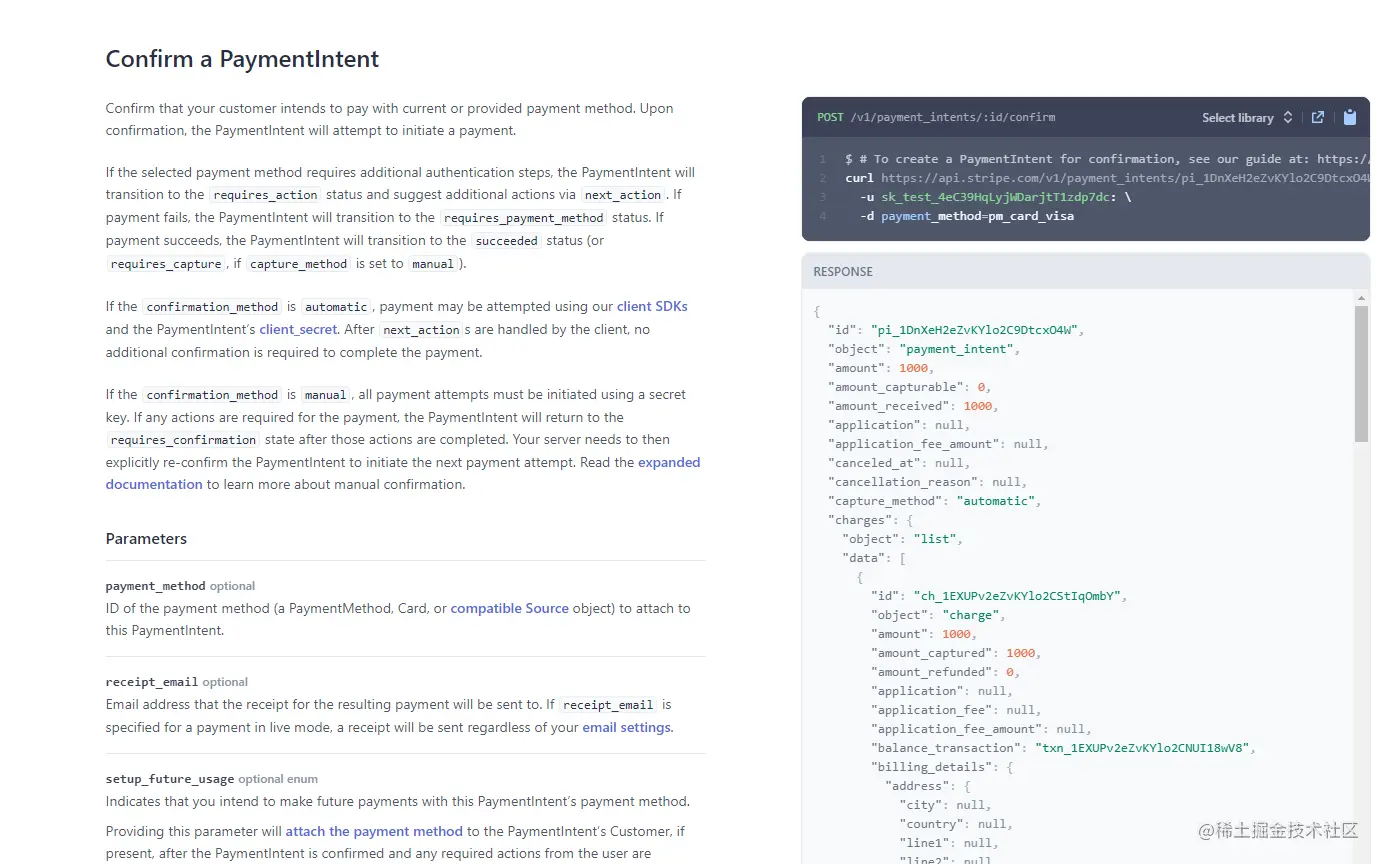Click the receipt_email parameter name
1382x864 pixels.
(x=152, y=682)
